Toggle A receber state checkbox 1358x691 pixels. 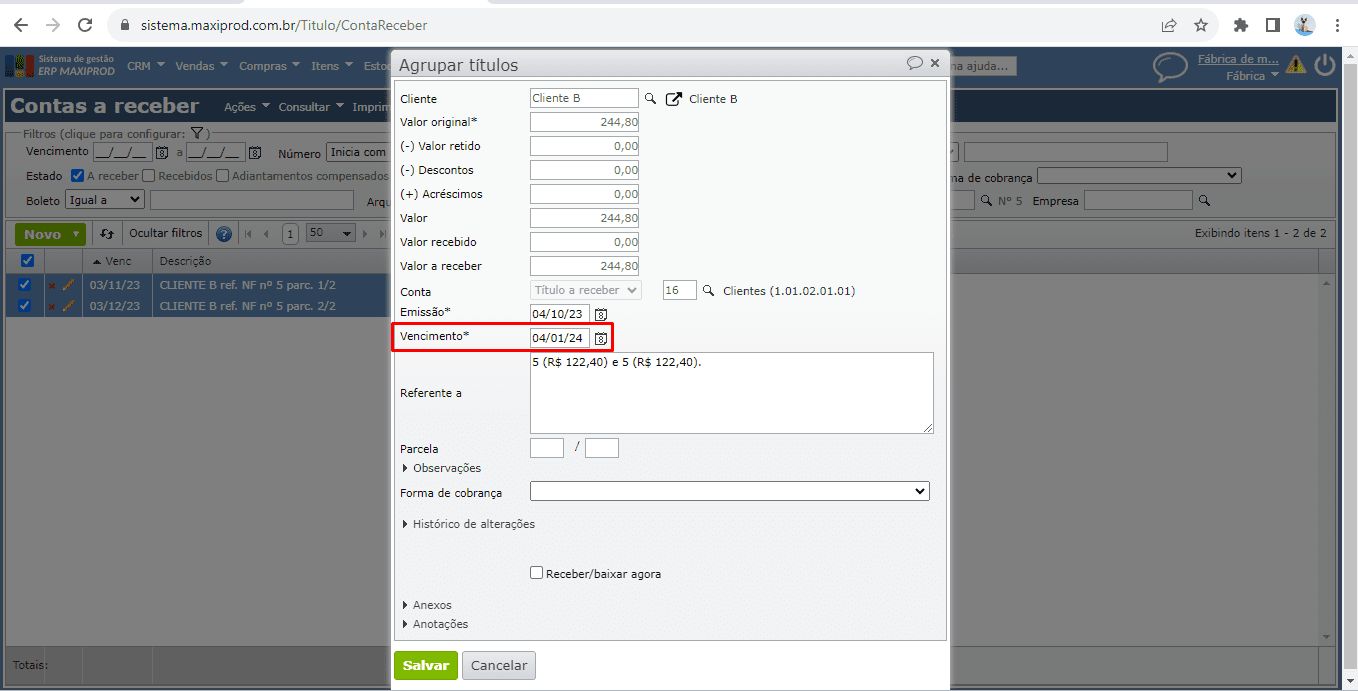(x=77, y=176)
